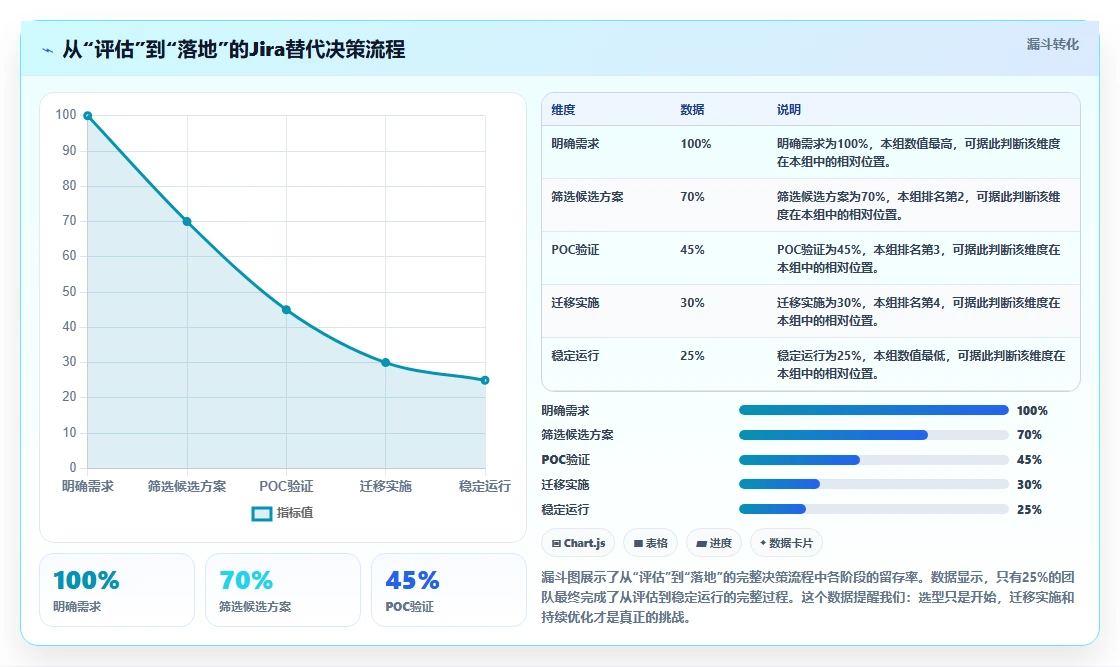1120x667 pixels.
Task: Open the 45% POC验证 data card
Action: point(449,590)
